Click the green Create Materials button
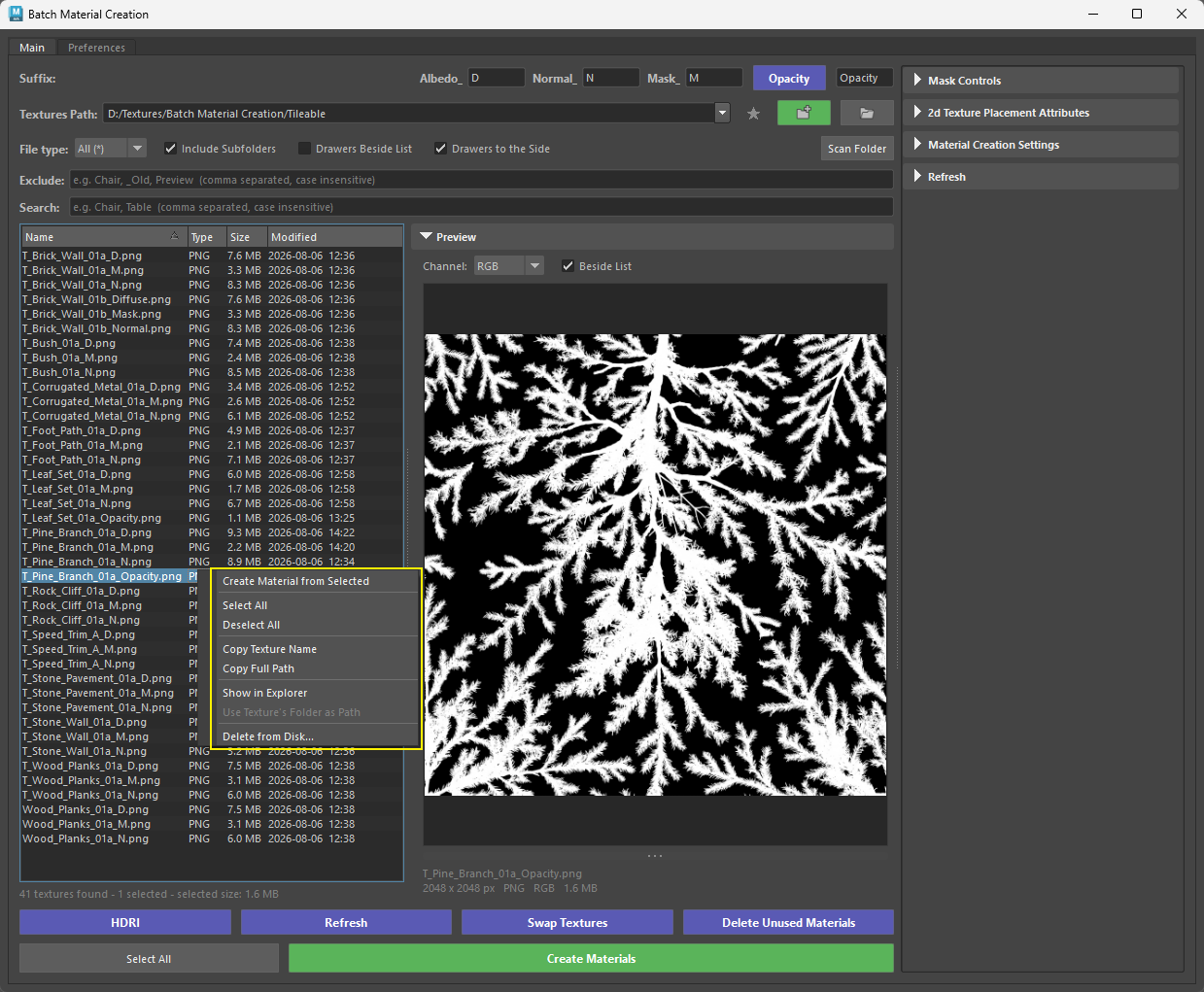 pos(591,958)
